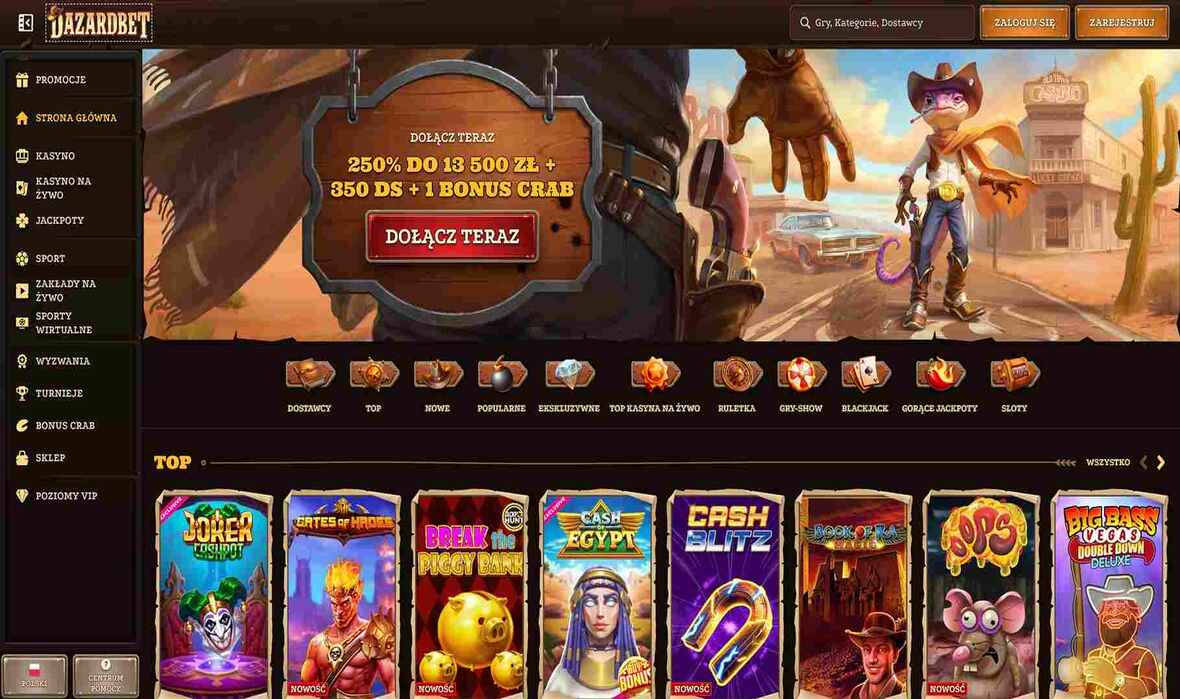Choose the Ruletka wheel icon
This screenshot has width=1180, height=699.
(x=737, y=375)
